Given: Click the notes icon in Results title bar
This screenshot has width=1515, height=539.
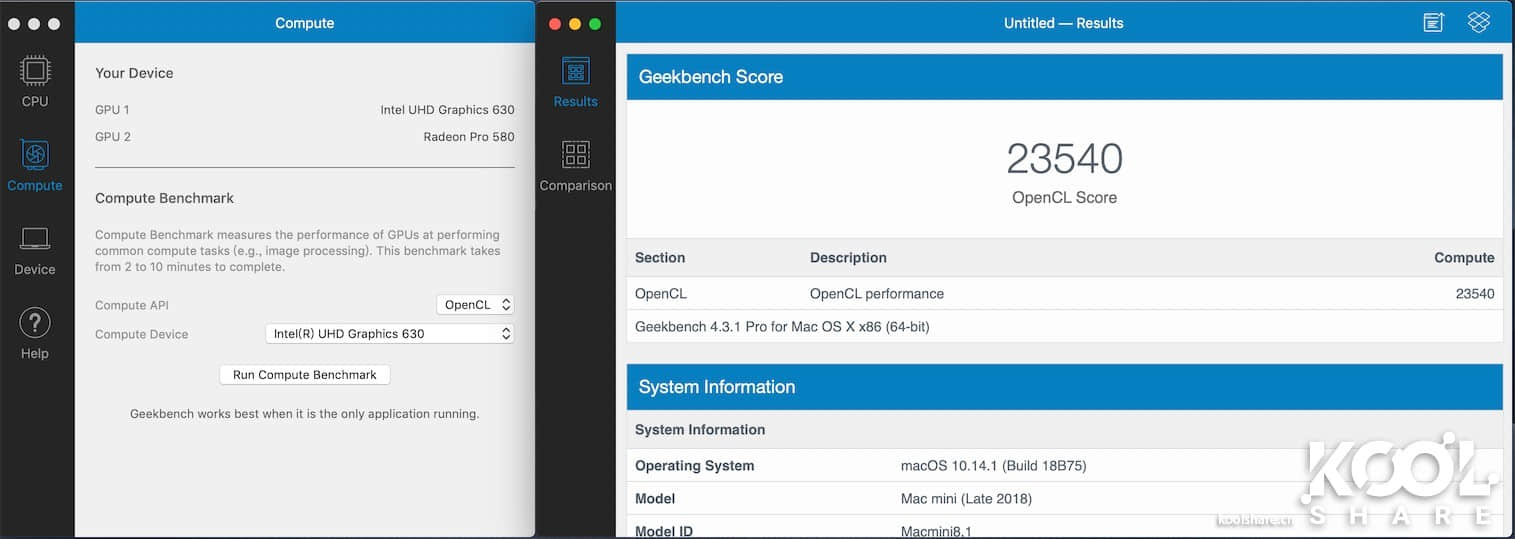Looking at the screenshot, I should click(x=1434, y=22).
